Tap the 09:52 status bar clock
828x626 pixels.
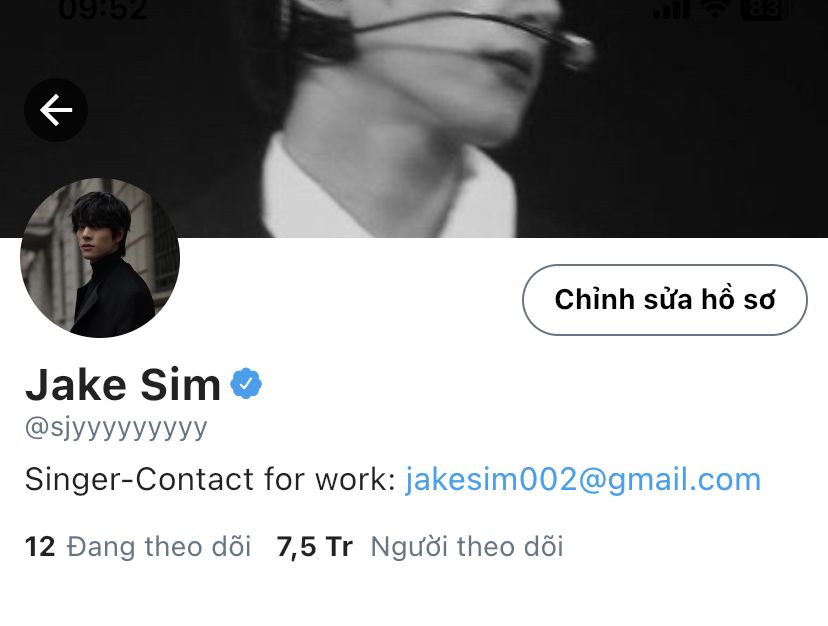(103, 10)
